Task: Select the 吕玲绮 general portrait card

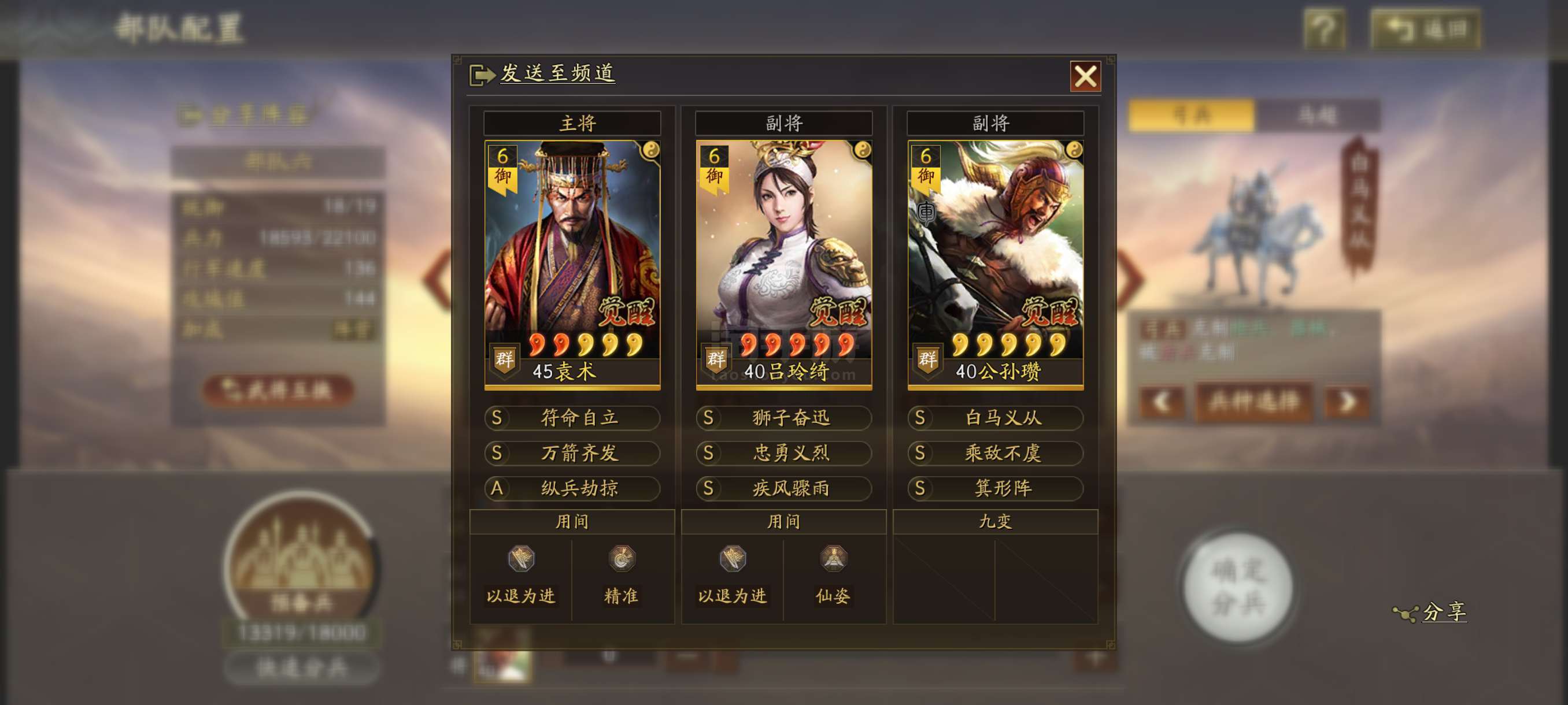Action: [784, 265]
